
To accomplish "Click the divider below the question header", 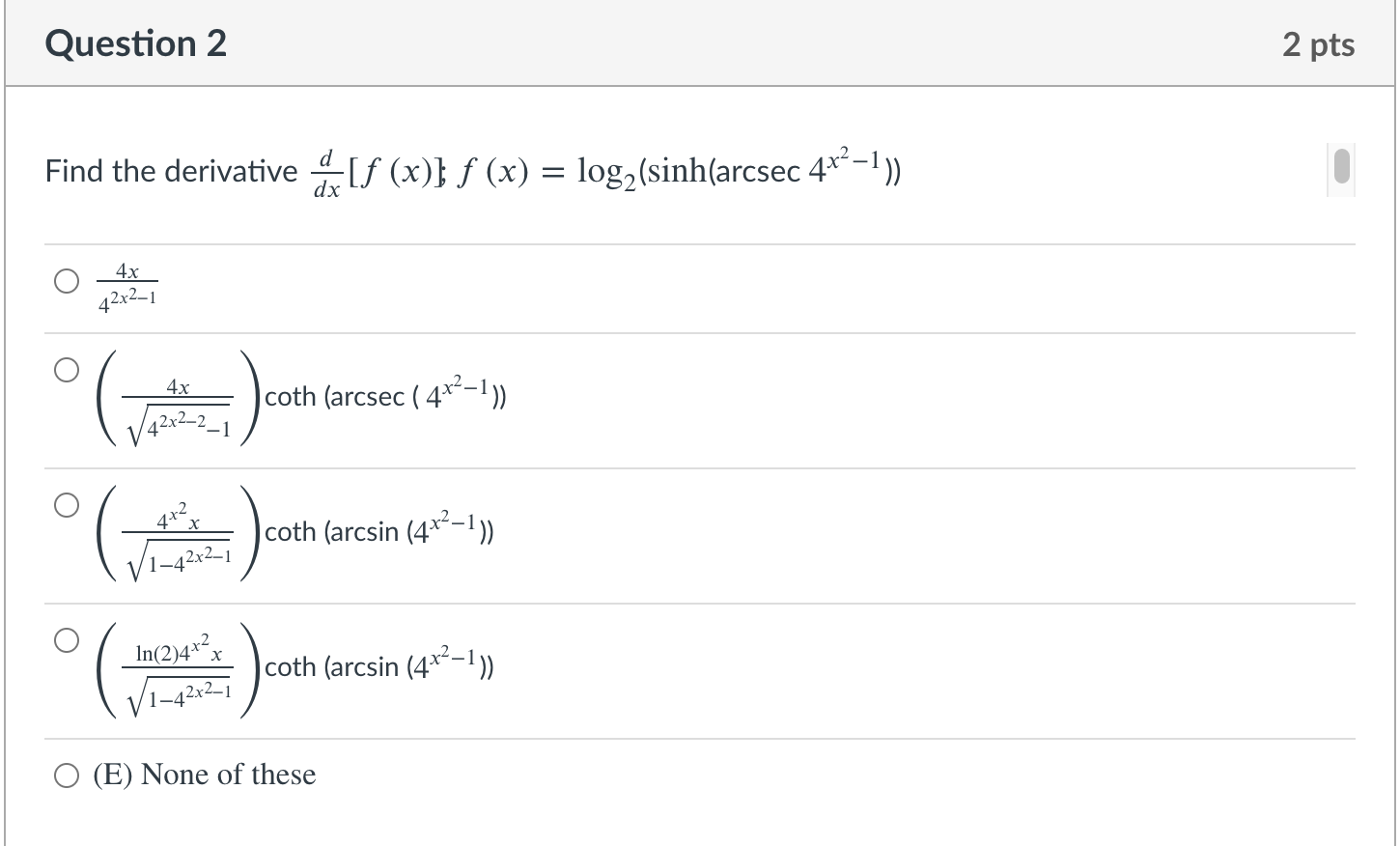I will pyautogui.click(x=700, y=85).
